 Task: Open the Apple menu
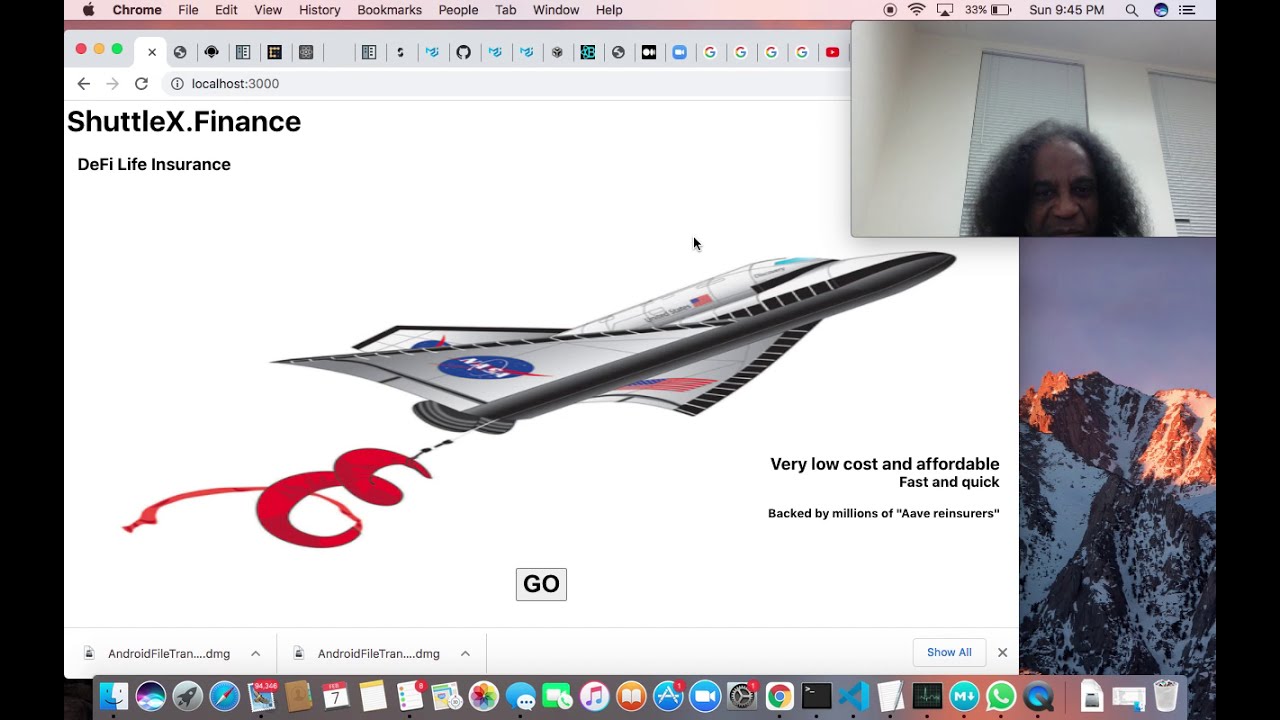coord(88,10)
